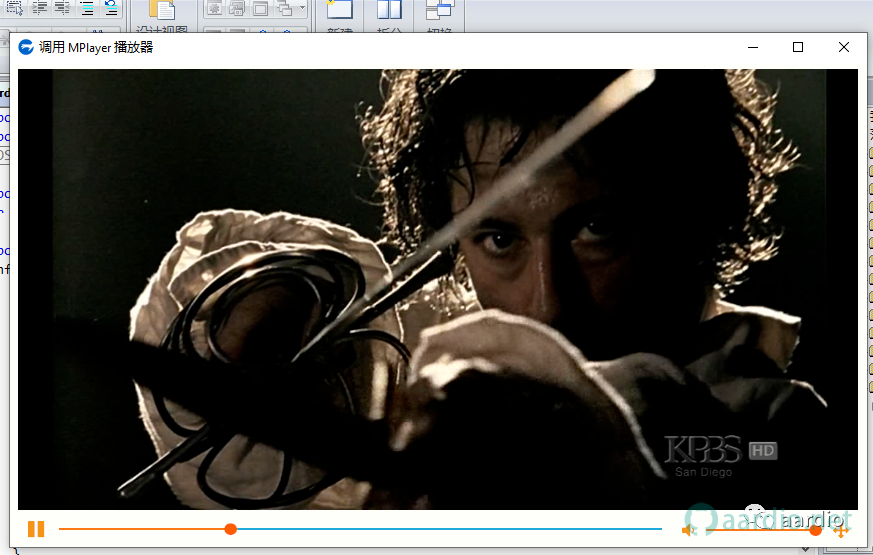Pause the video playback
This screenshot has width=873, height=555.
[36, 529]
